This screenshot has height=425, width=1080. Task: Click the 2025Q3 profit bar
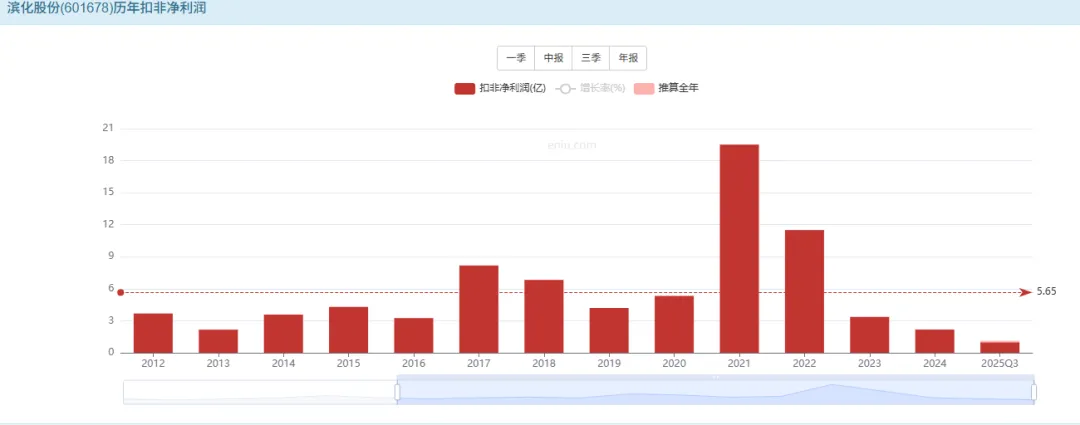pyautogui.click(x=999, y=347)
